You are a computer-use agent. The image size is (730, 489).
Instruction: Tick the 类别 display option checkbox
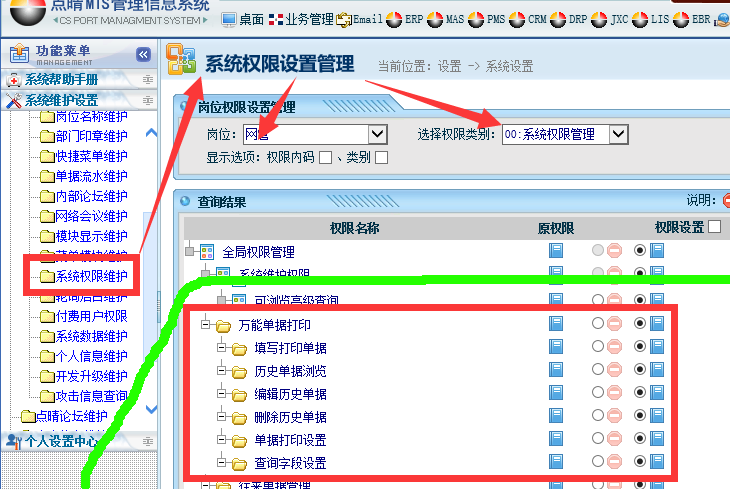pos(381,158)
